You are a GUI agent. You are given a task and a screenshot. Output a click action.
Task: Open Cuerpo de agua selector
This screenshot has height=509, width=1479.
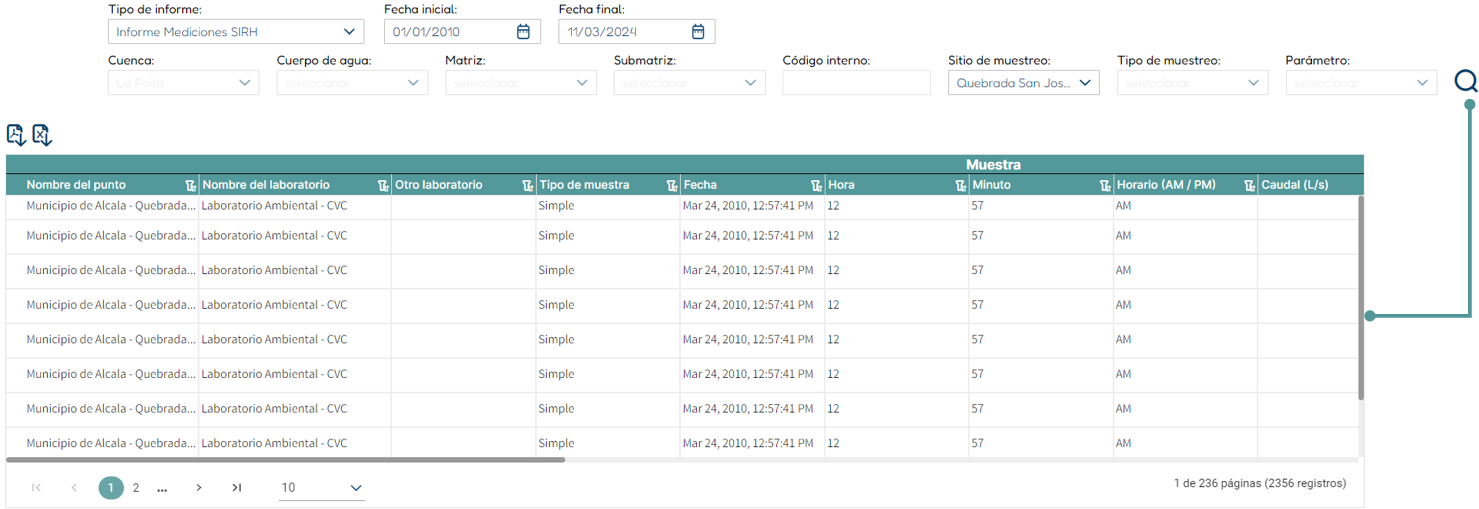pos(352,83)
